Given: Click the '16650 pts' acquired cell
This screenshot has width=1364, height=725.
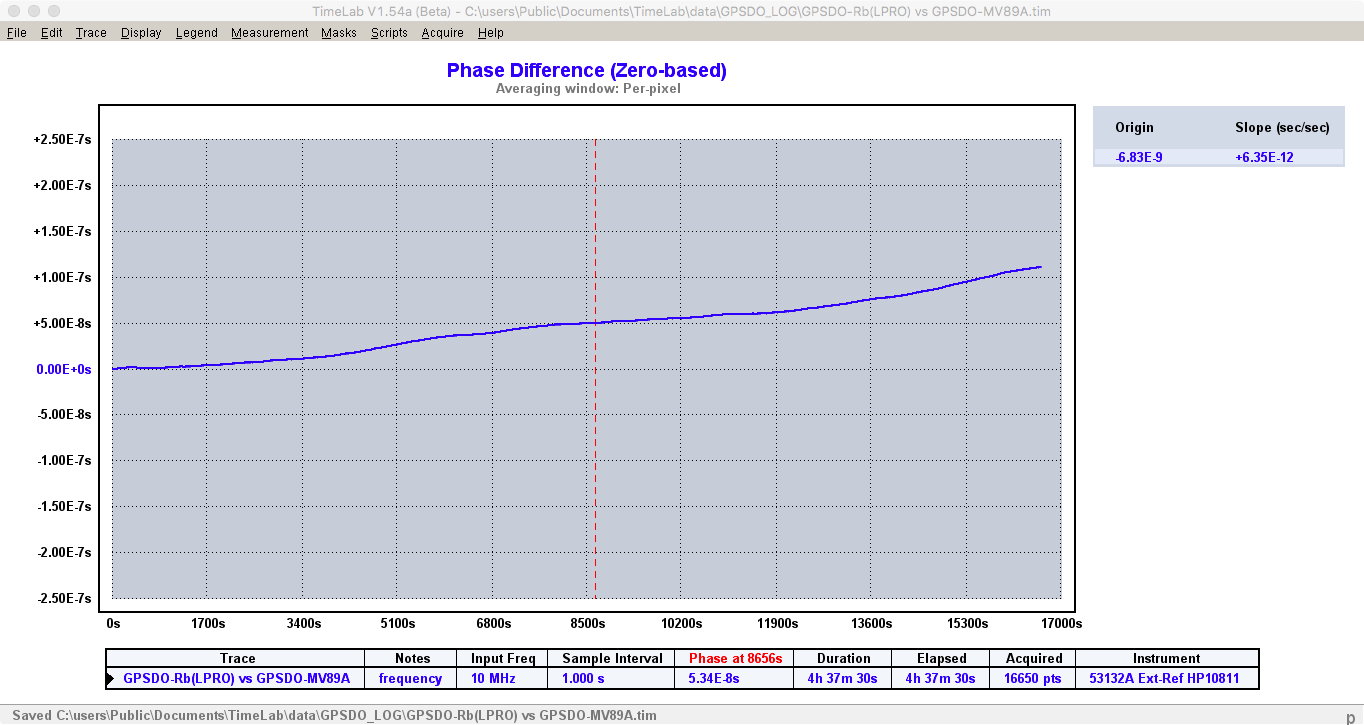Looking at the screenshot, I should tap(1033, 678).
